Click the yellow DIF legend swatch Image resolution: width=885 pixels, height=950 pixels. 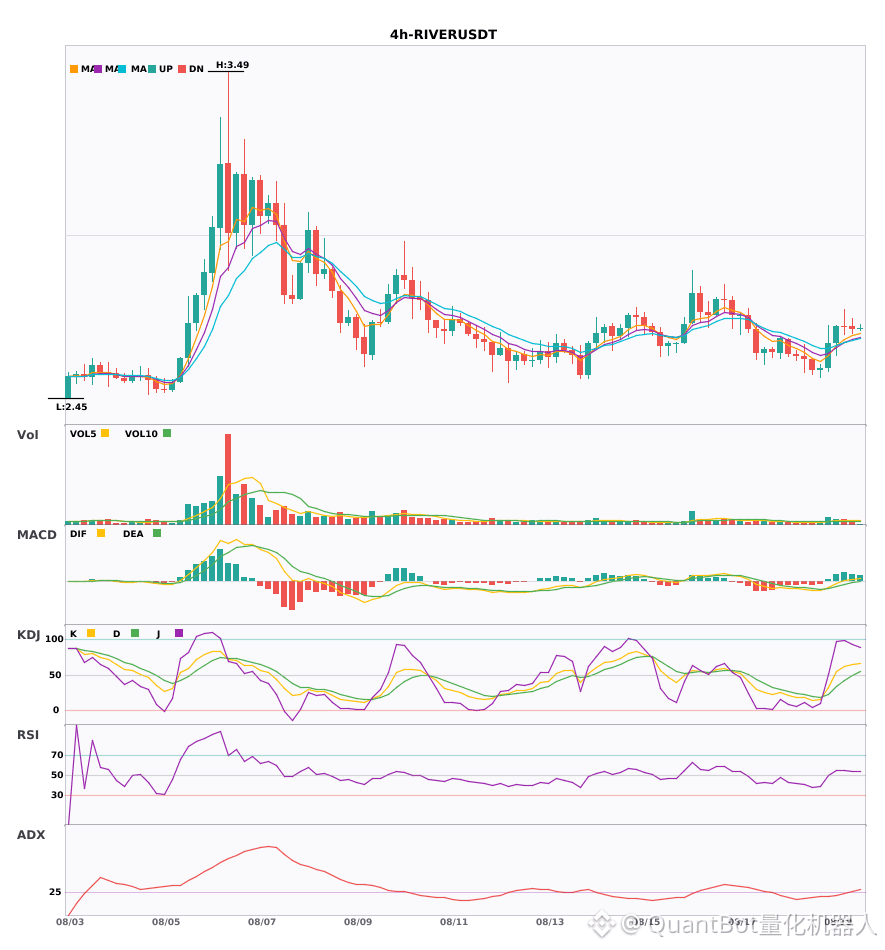101,533
